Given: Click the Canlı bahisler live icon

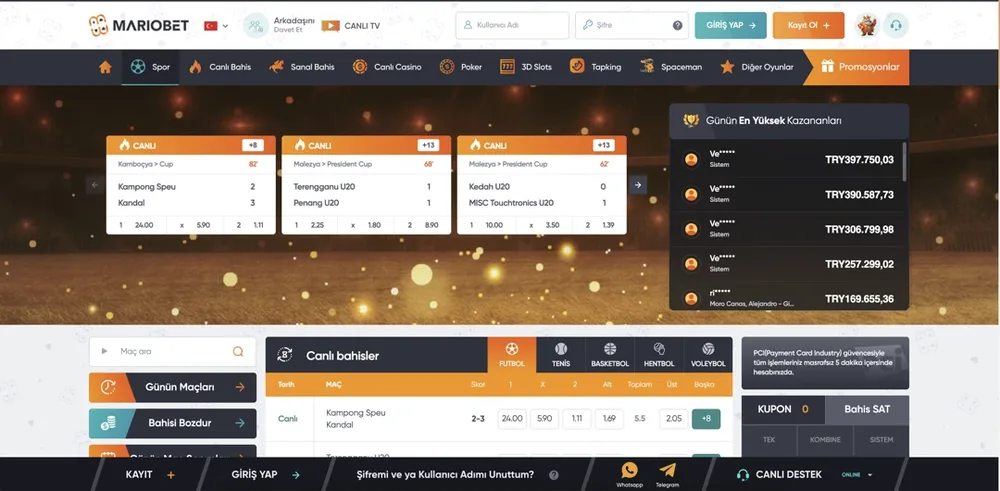Looking at the screenshot, I should coord(285,355).
